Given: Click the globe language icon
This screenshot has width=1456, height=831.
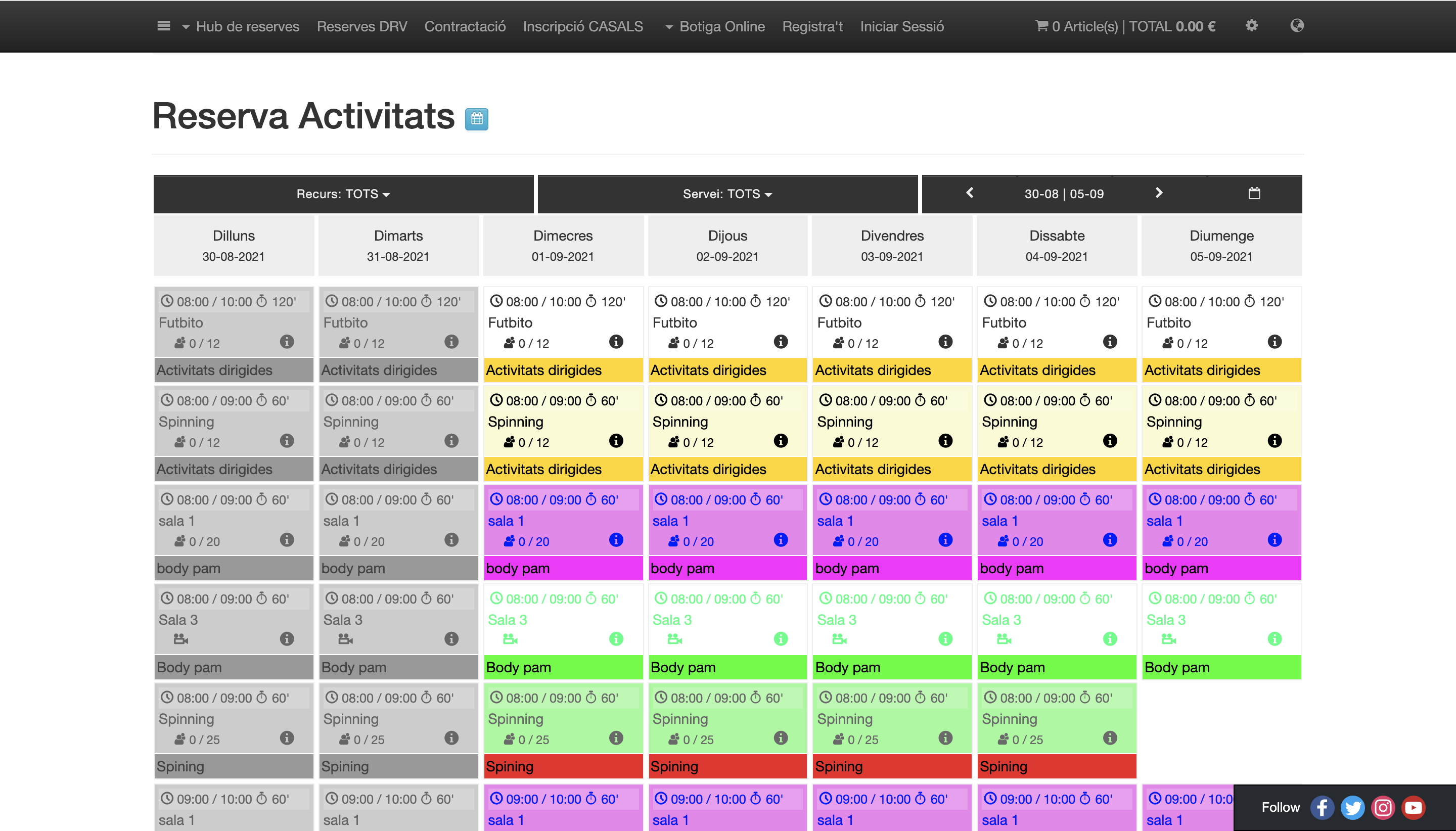Looking at the screenshot, I should (1296, 26).
